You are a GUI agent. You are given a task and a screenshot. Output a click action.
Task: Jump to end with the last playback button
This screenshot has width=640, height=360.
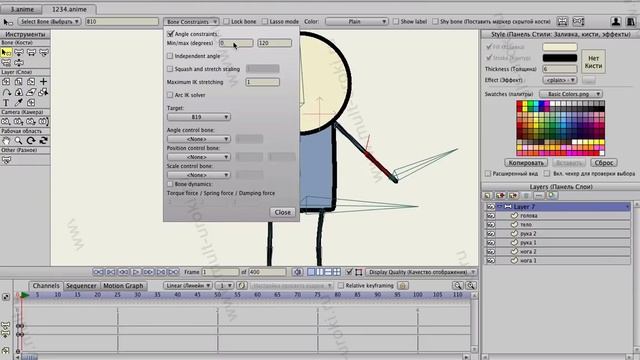pyautogui.click(x=173, y=272)
